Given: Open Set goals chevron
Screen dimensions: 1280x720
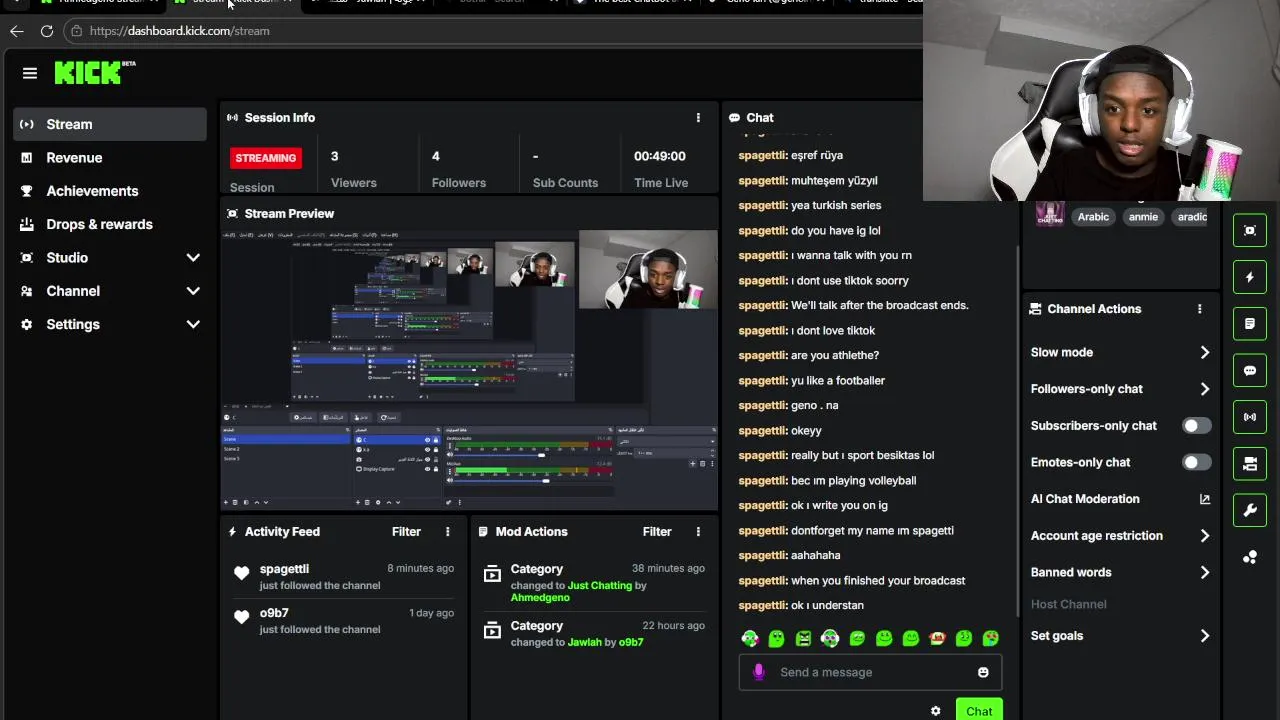Looking at the screenshot, I should [x=1204, y=636].
